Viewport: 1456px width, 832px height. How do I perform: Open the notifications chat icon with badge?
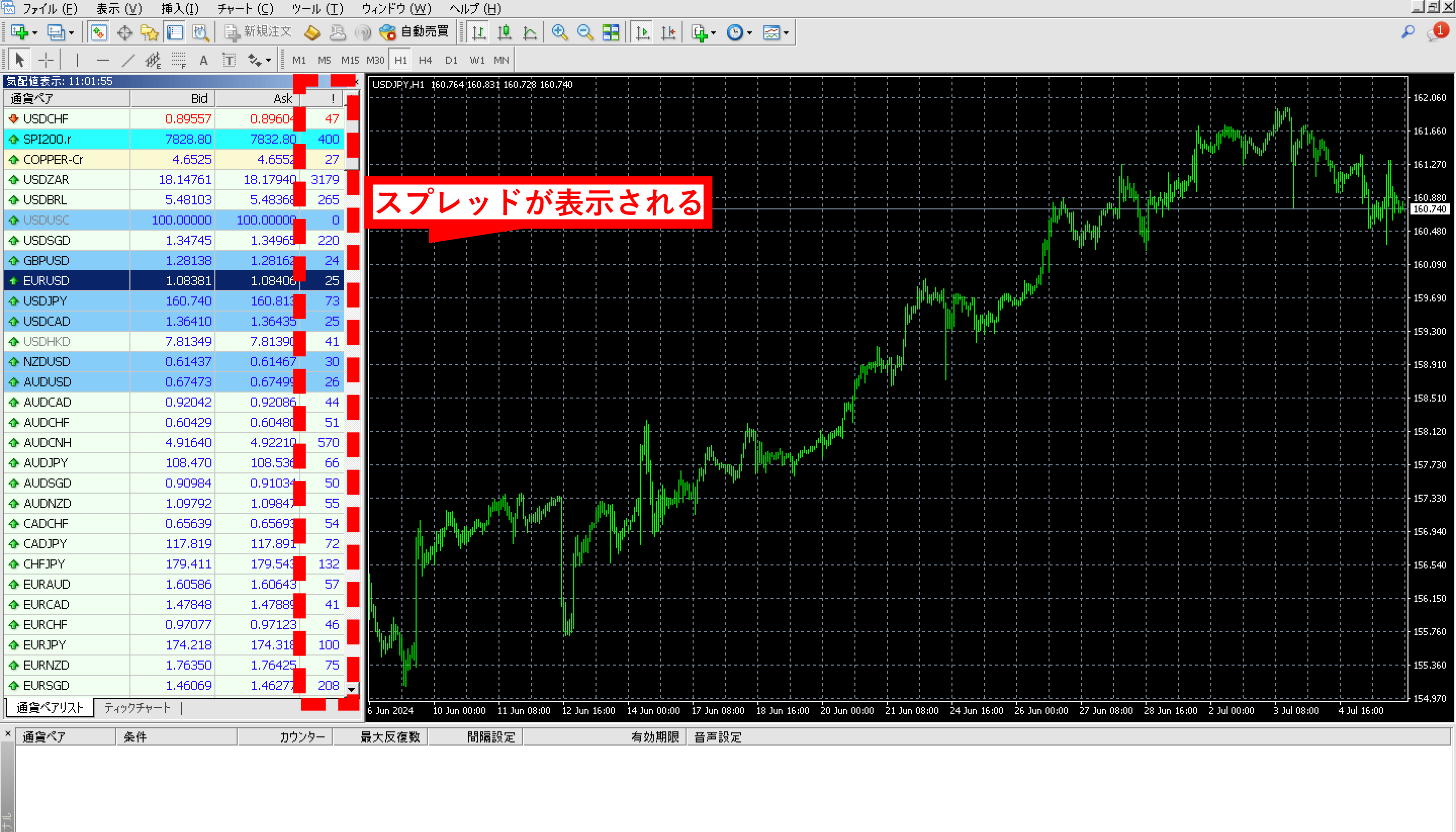point(1438,32)
